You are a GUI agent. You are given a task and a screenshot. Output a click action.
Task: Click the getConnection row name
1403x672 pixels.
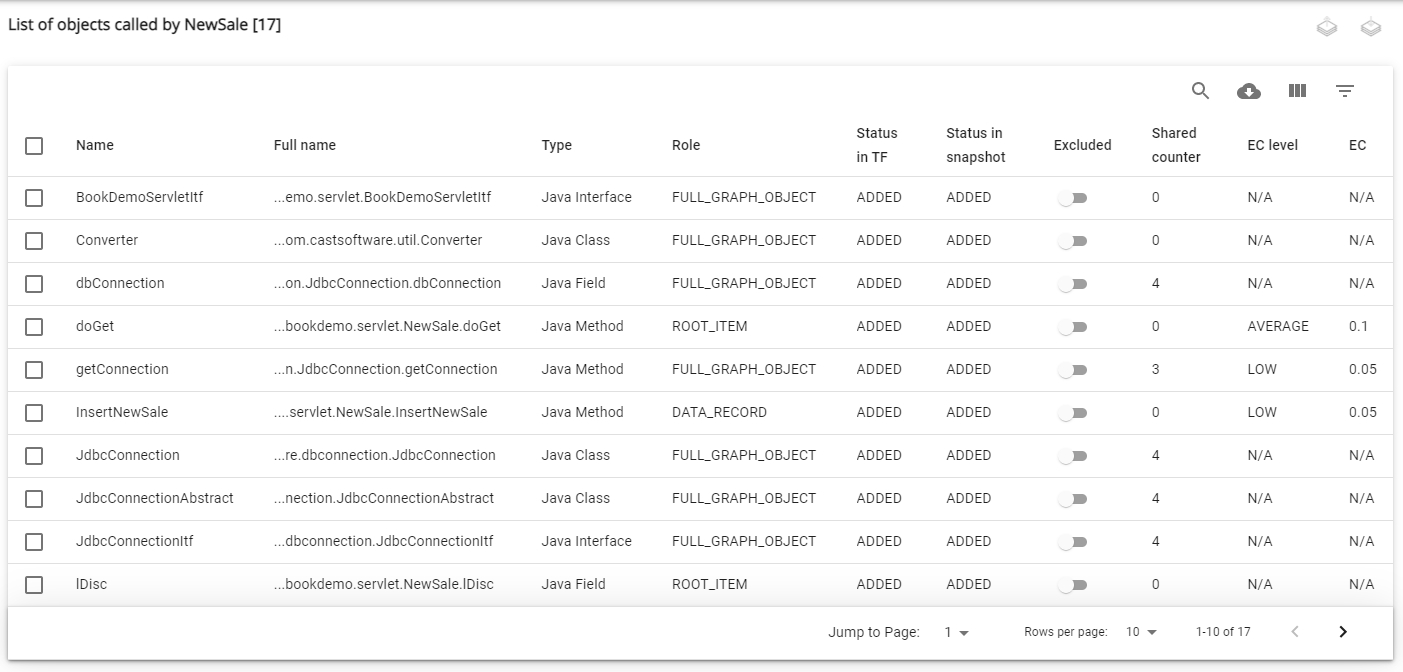pos(122,369)
